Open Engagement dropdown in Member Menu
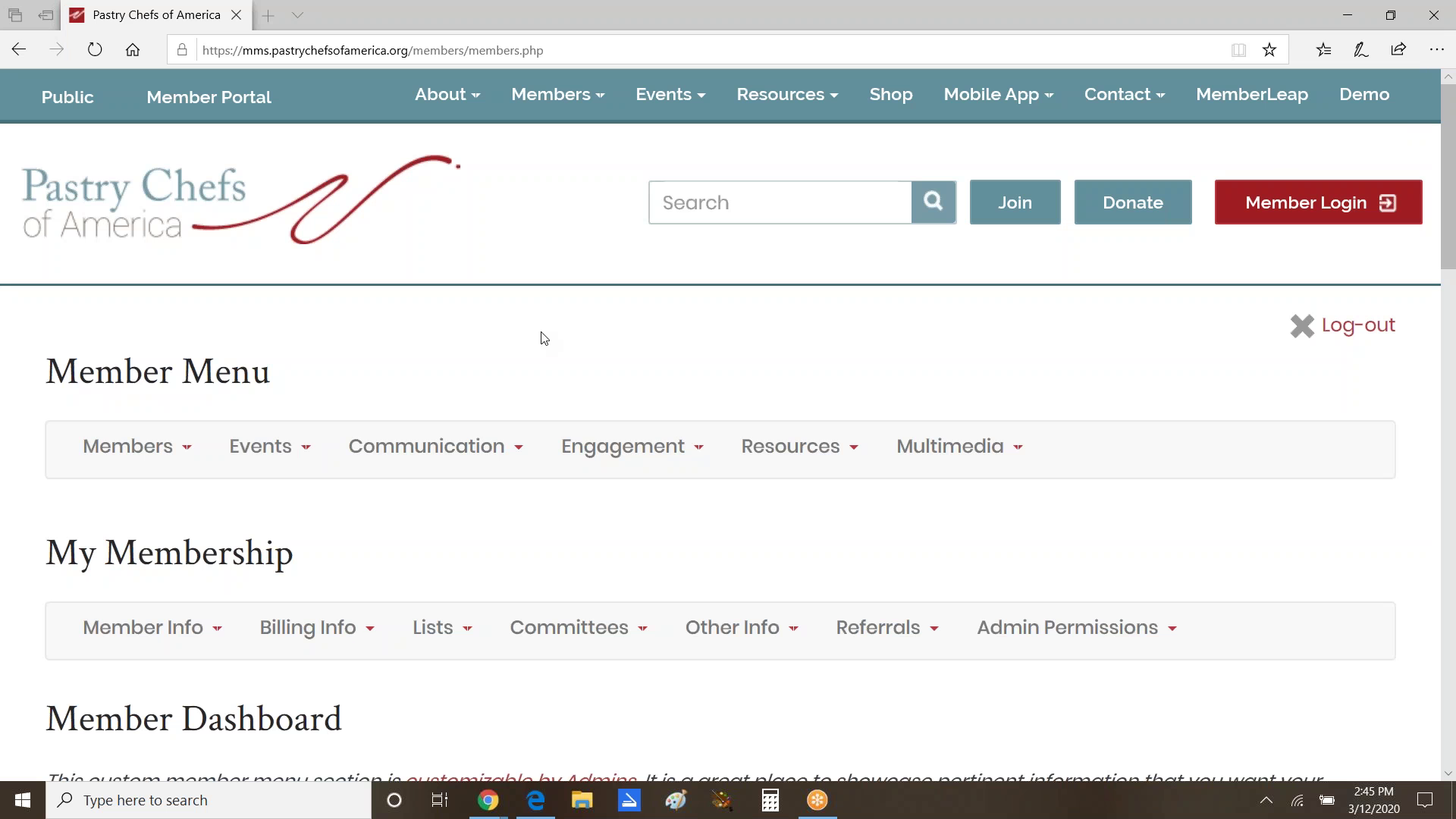Image resolution: width=1456 pixels, height=819 pixels. point(632,447)
